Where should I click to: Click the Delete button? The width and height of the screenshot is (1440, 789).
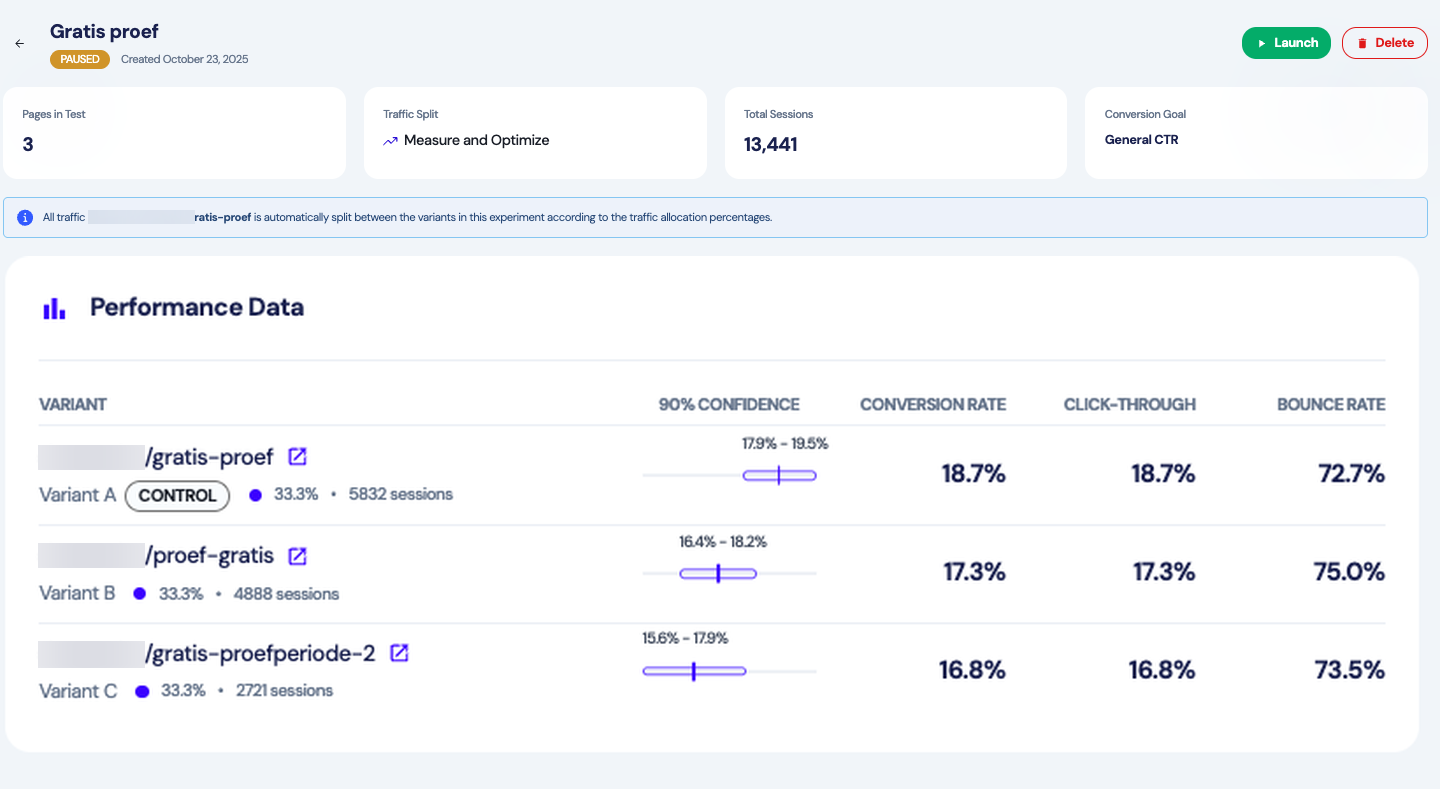(x=1385, y=42)
